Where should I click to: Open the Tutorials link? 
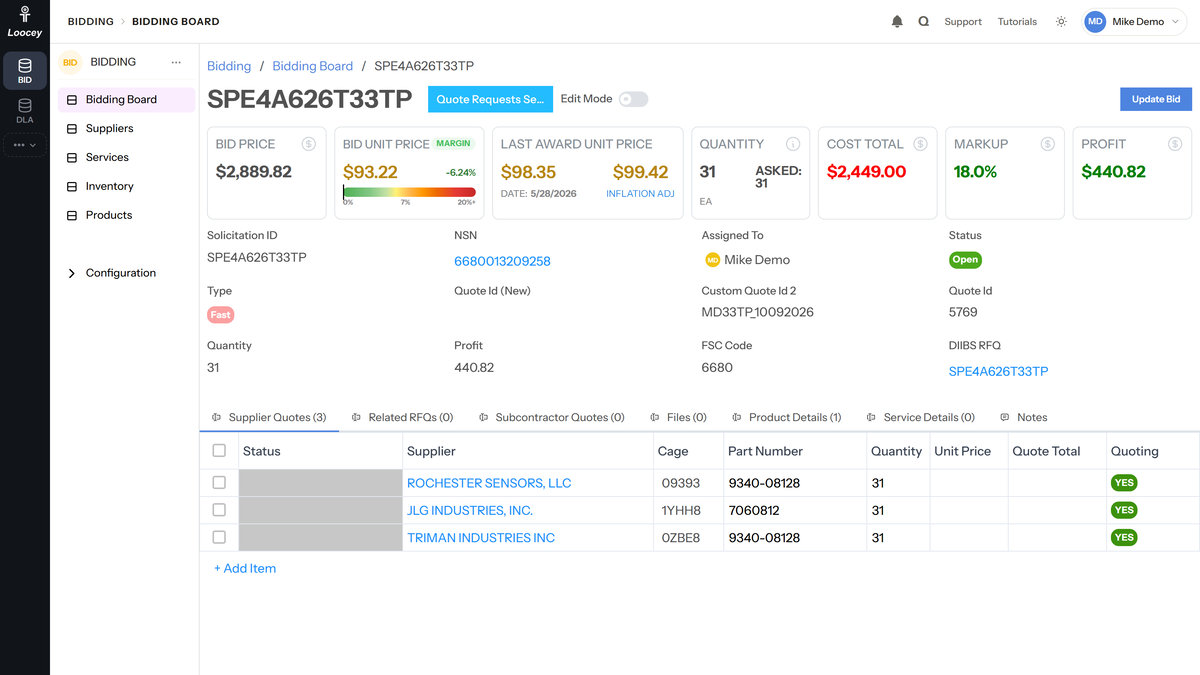point(1017,21)
